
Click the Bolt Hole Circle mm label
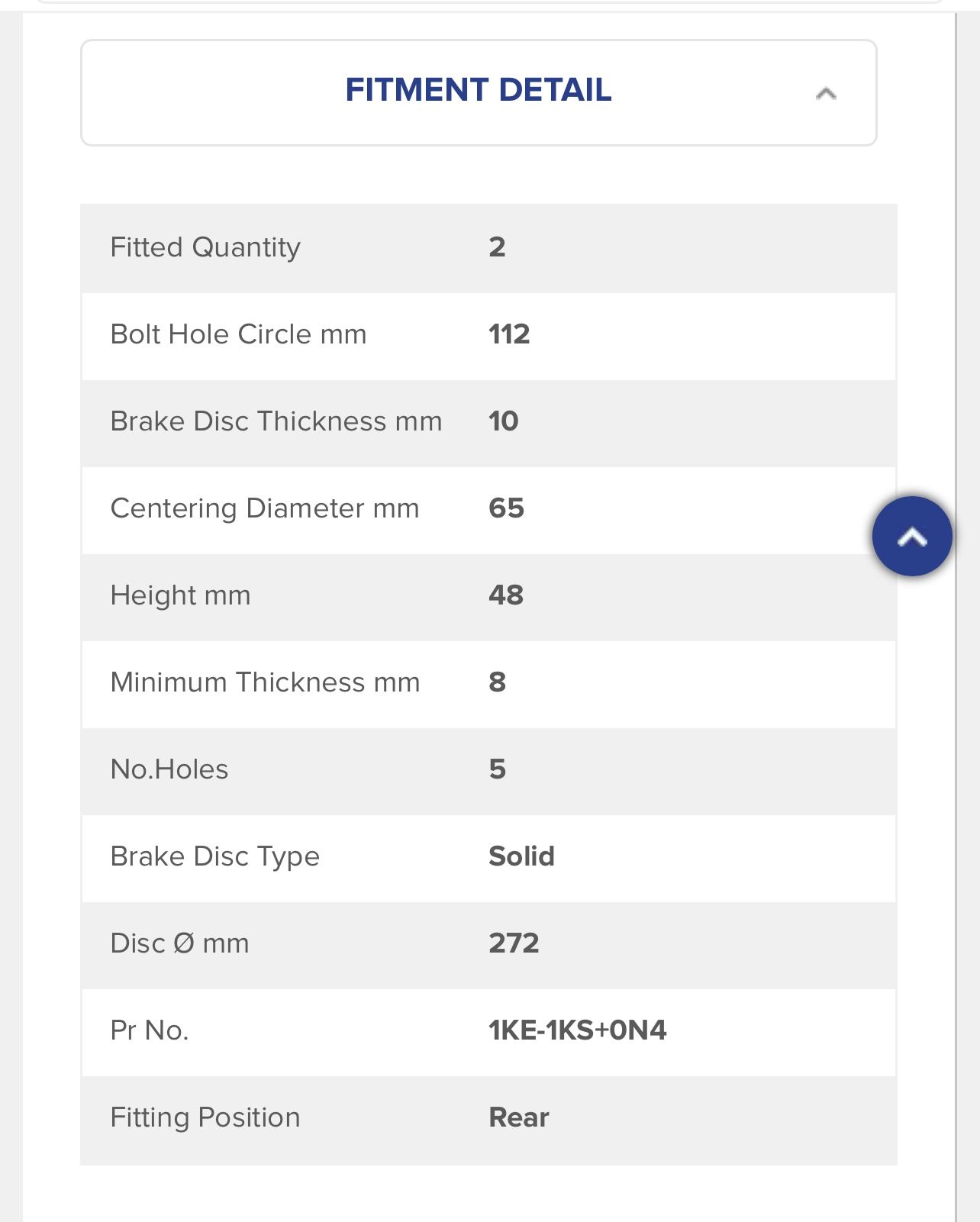tap(239, 334)
